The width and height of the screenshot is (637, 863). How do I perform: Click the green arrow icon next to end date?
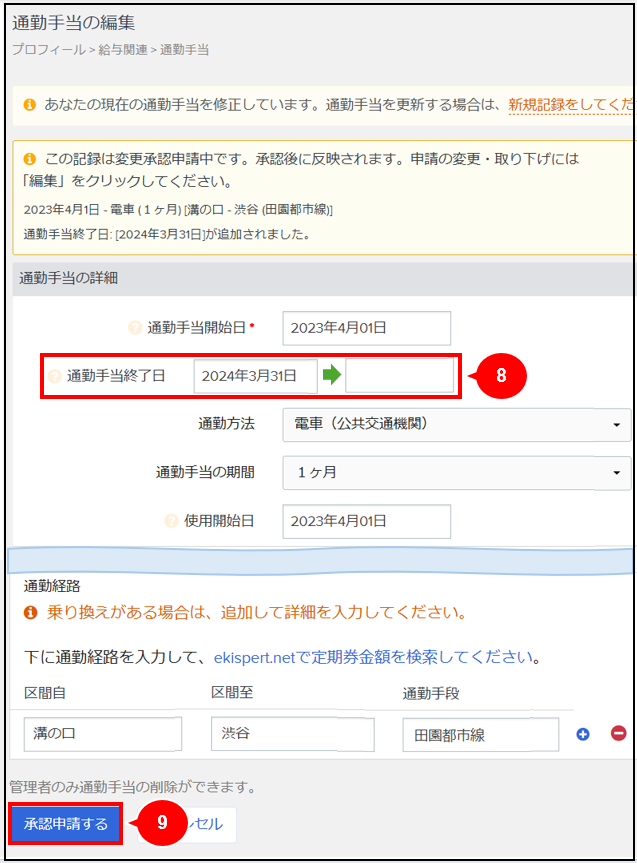click(x=331, y=376)
